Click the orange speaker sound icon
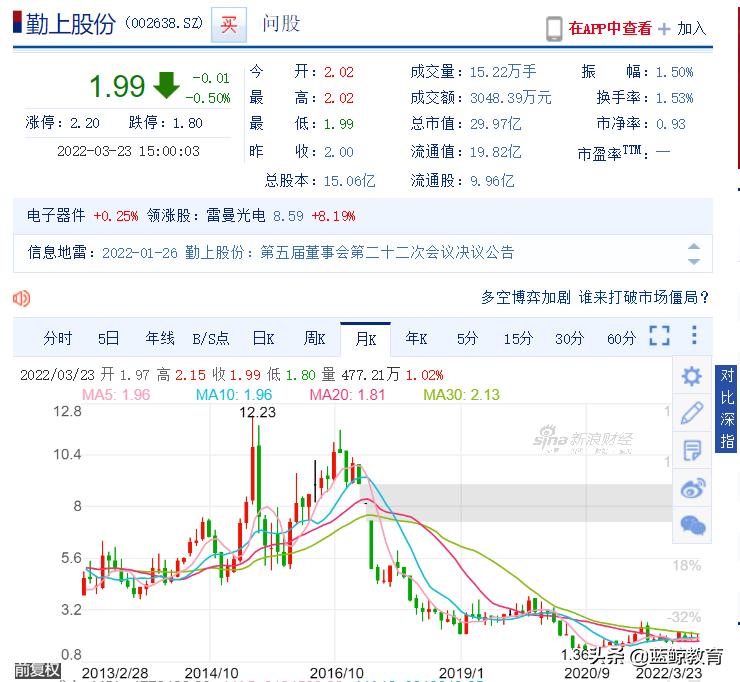The image size is (740, 682). tap(22, 298)
